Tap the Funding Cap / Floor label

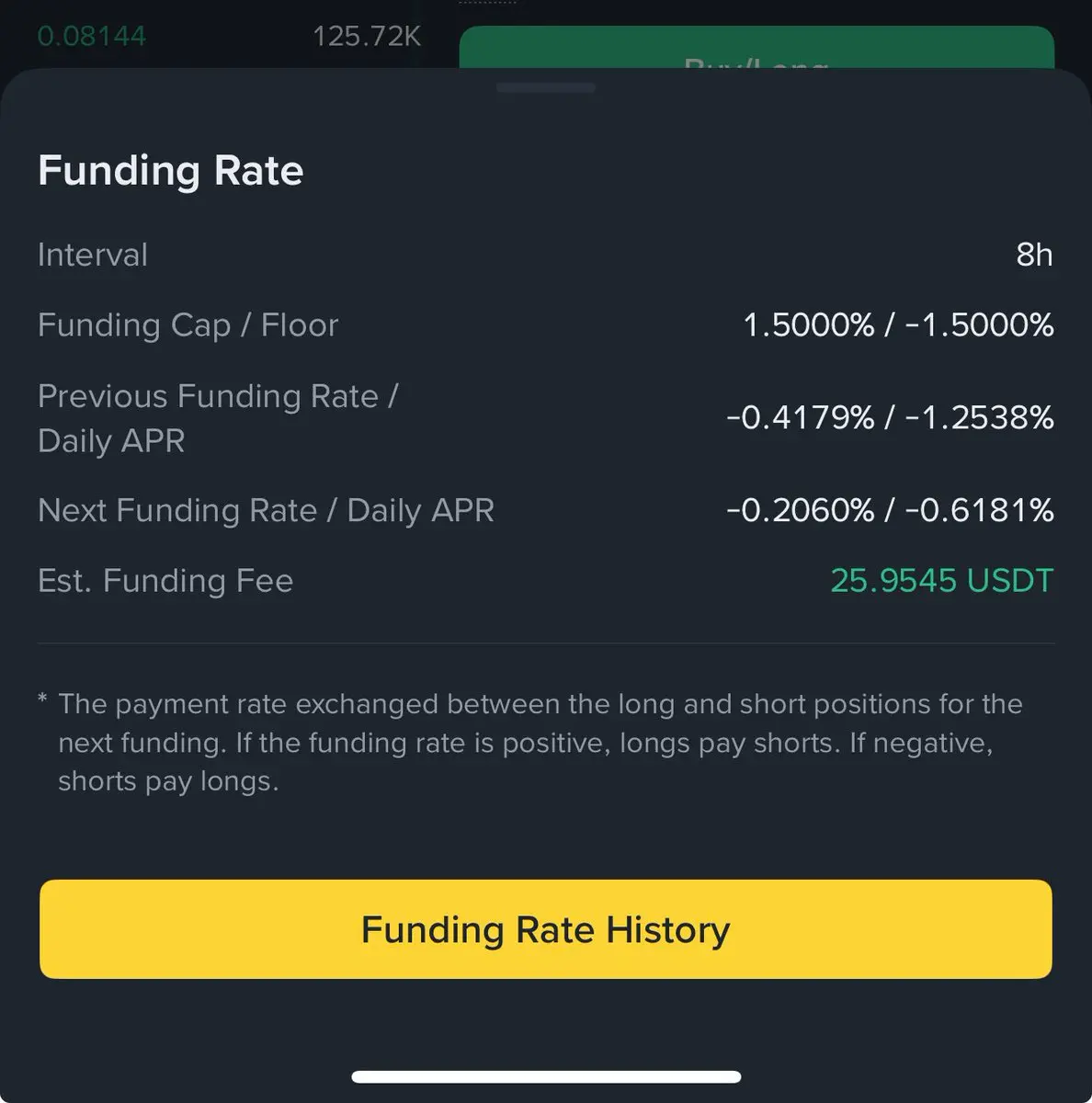[x=188, y=325]
